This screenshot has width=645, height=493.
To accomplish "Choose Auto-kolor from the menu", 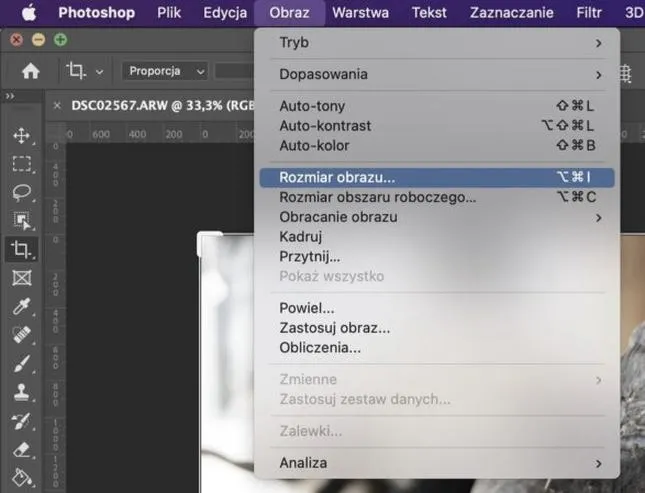I will (437, 145).
